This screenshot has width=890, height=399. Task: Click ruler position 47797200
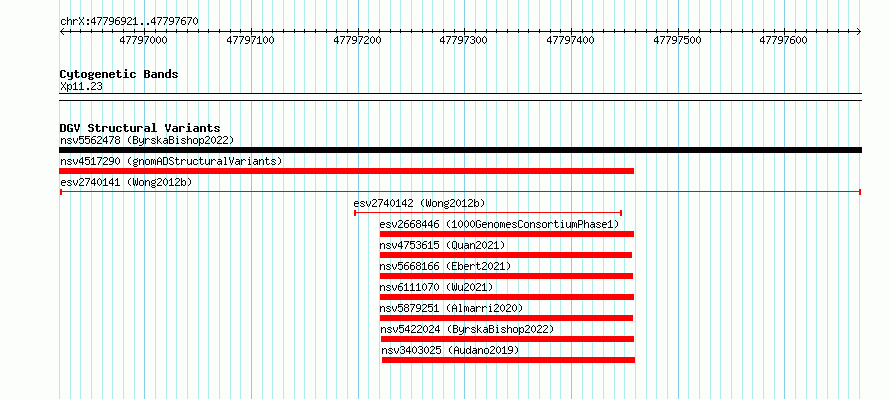click(358, 40)
